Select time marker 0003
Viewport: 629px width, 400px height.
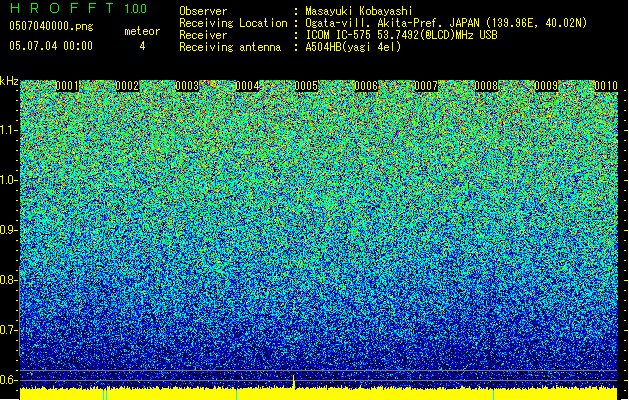tap(187, 86)
